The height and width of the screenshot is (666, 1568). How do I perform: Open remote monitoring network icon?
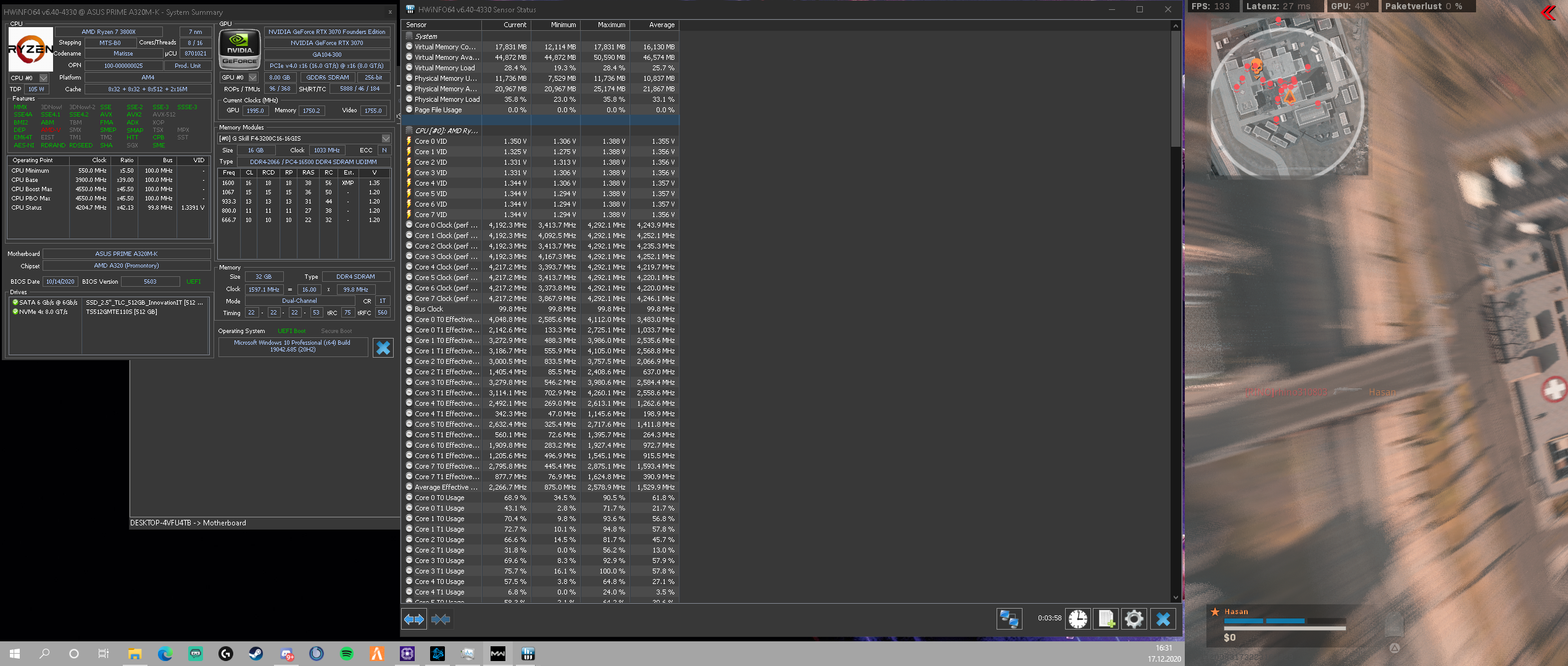(x=1009, y=619)
